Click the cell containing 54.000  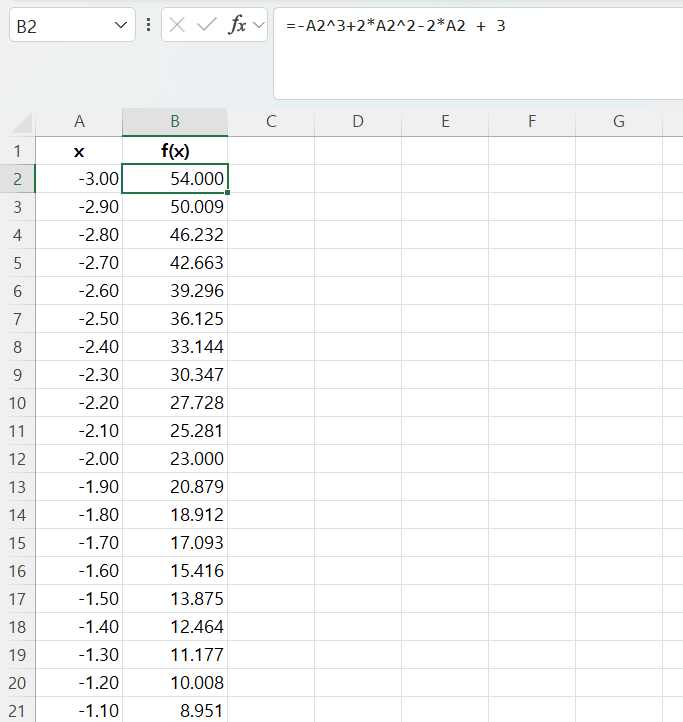(x=175, y=179)
